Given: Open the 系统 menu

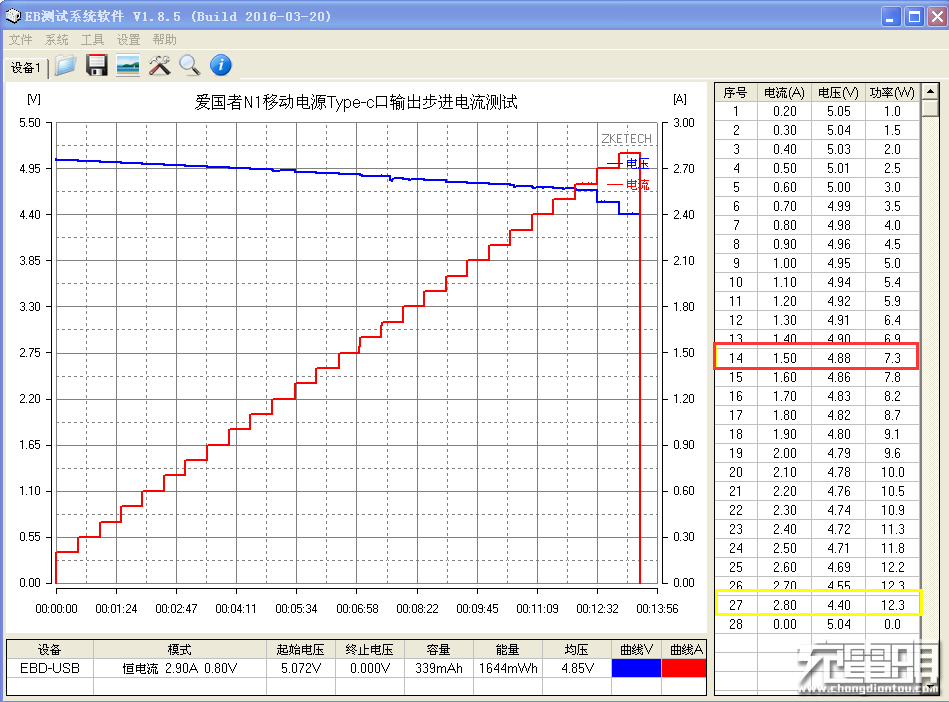Looking at the screenshot, I should point(57,40).
